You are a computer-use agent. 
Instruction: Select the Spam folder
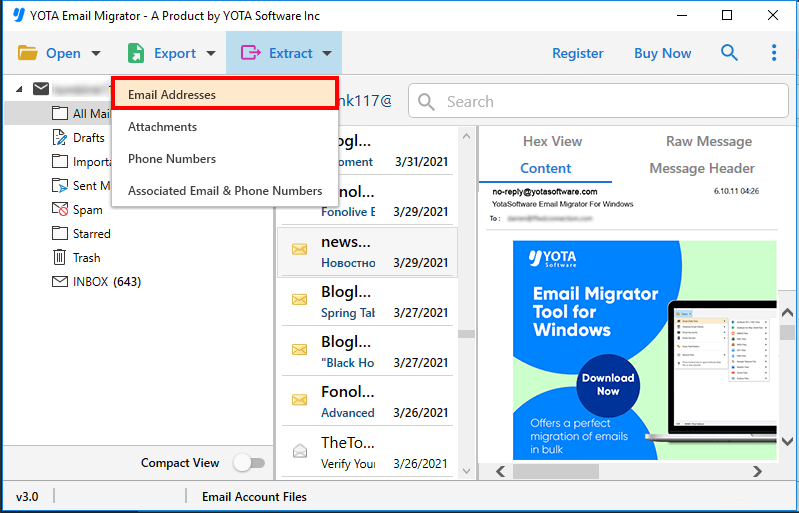88,210
